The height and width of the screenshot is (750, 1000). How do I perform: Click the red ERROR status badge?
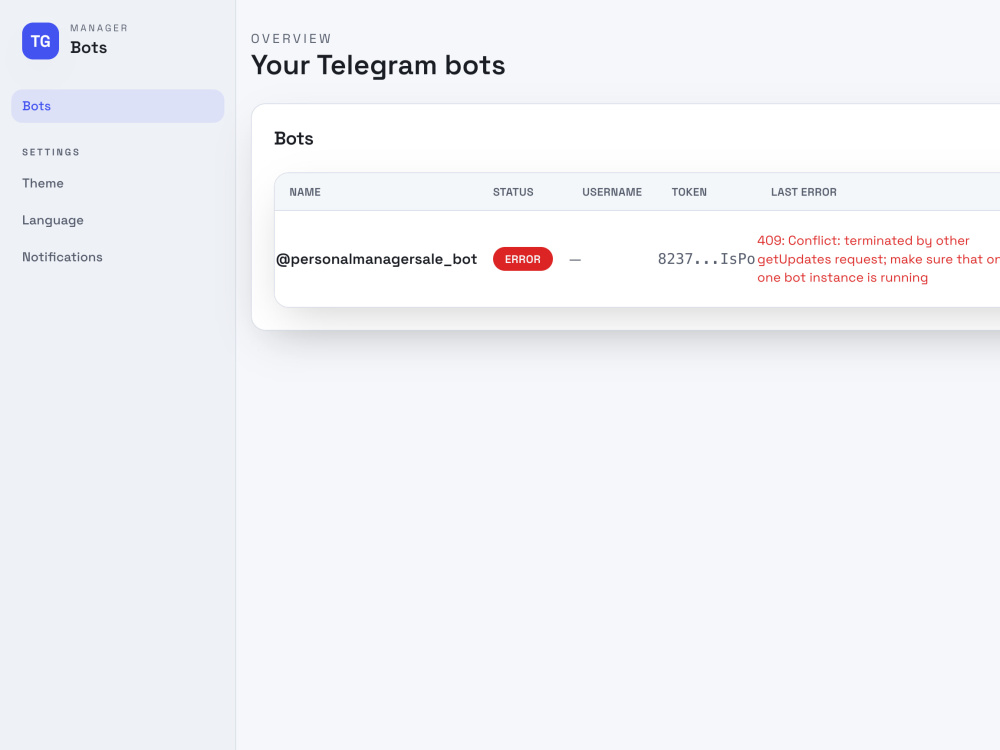[x=523, y=259]
